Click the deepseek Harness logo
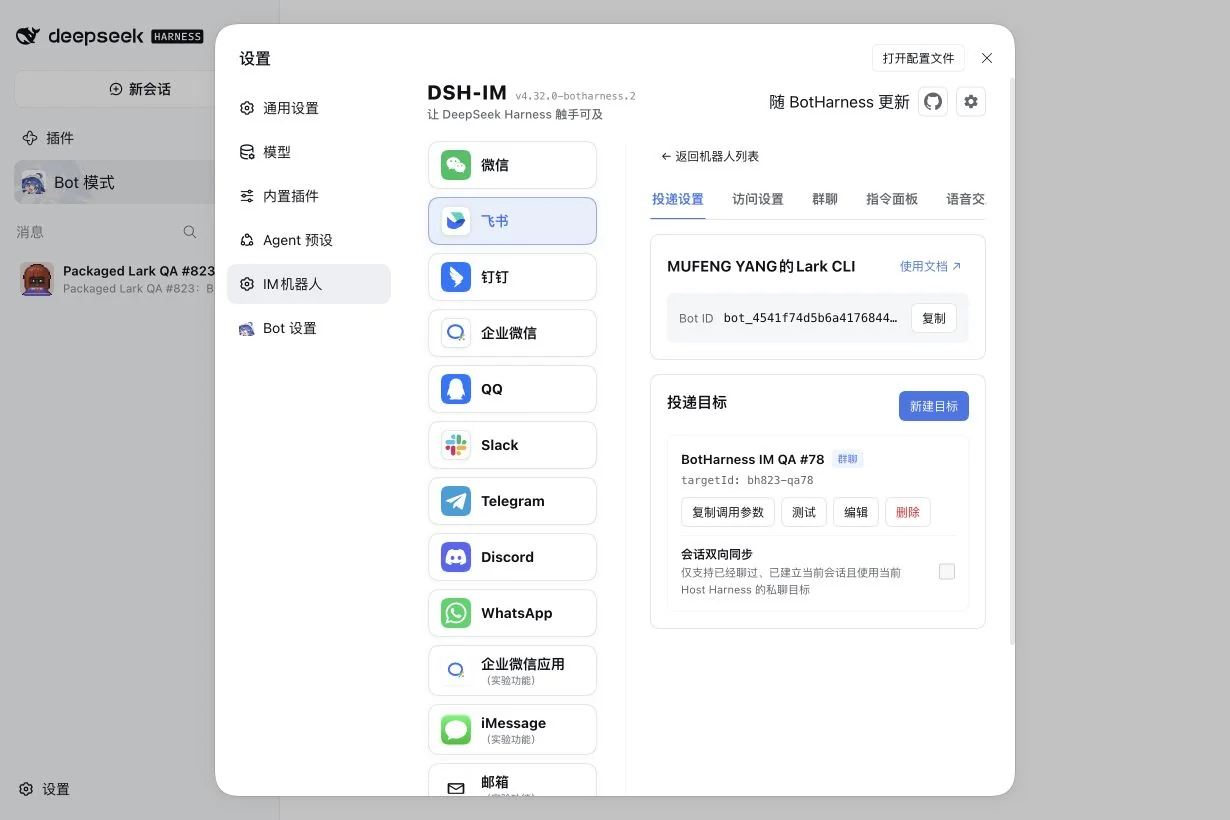 (110, 36)
